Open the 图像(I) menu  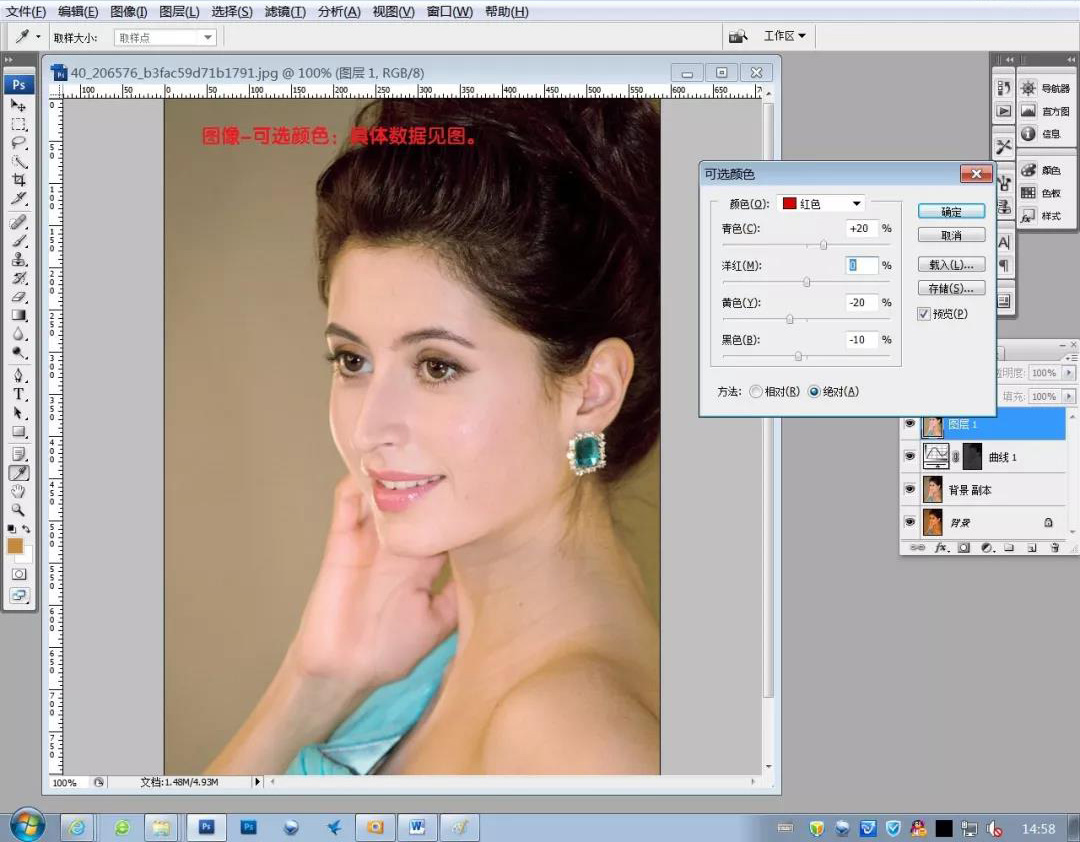pos(128,12)
